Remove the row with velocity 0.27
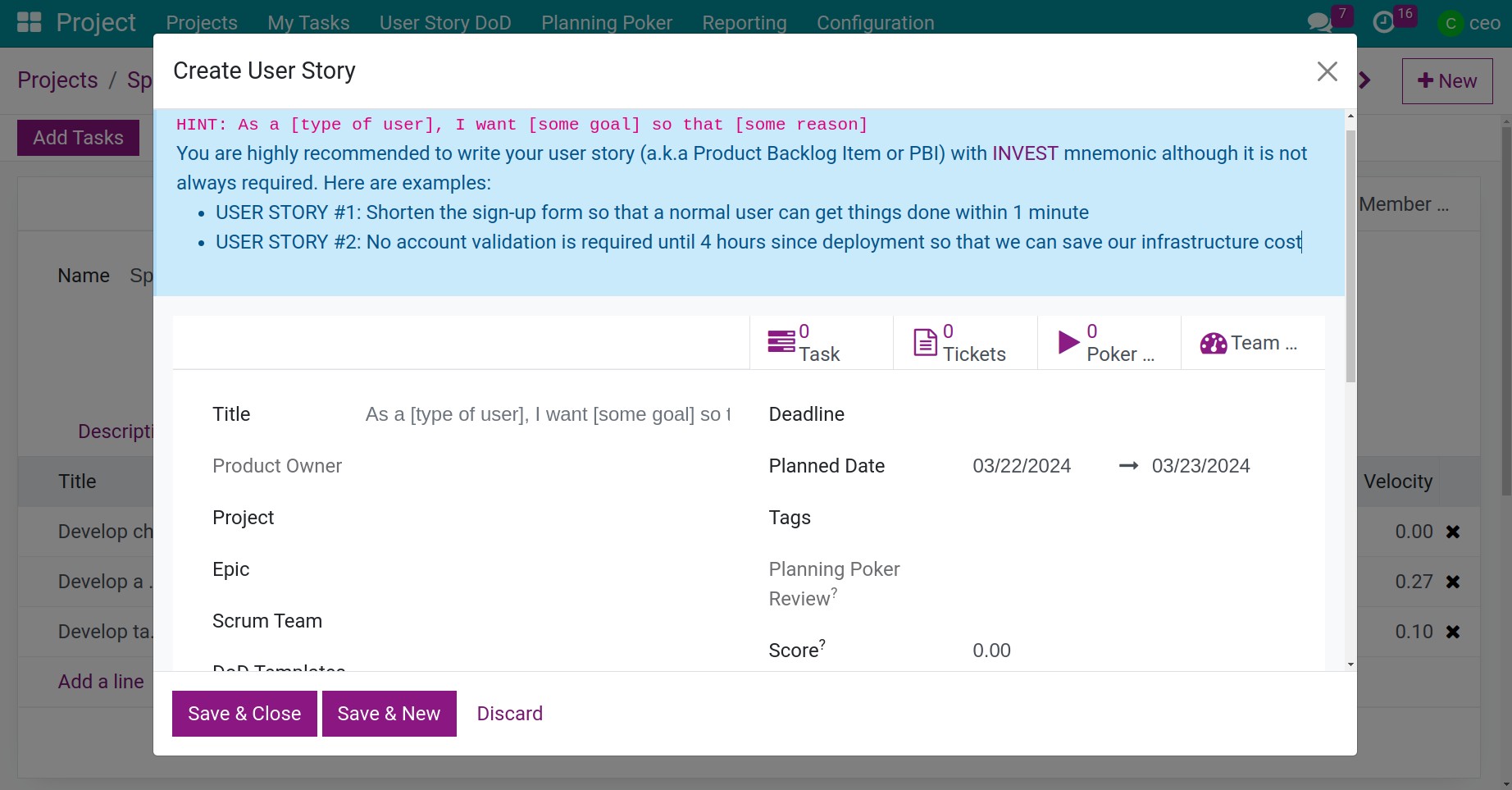Viewport: 1512px width, 790px height. [1453, 582]
